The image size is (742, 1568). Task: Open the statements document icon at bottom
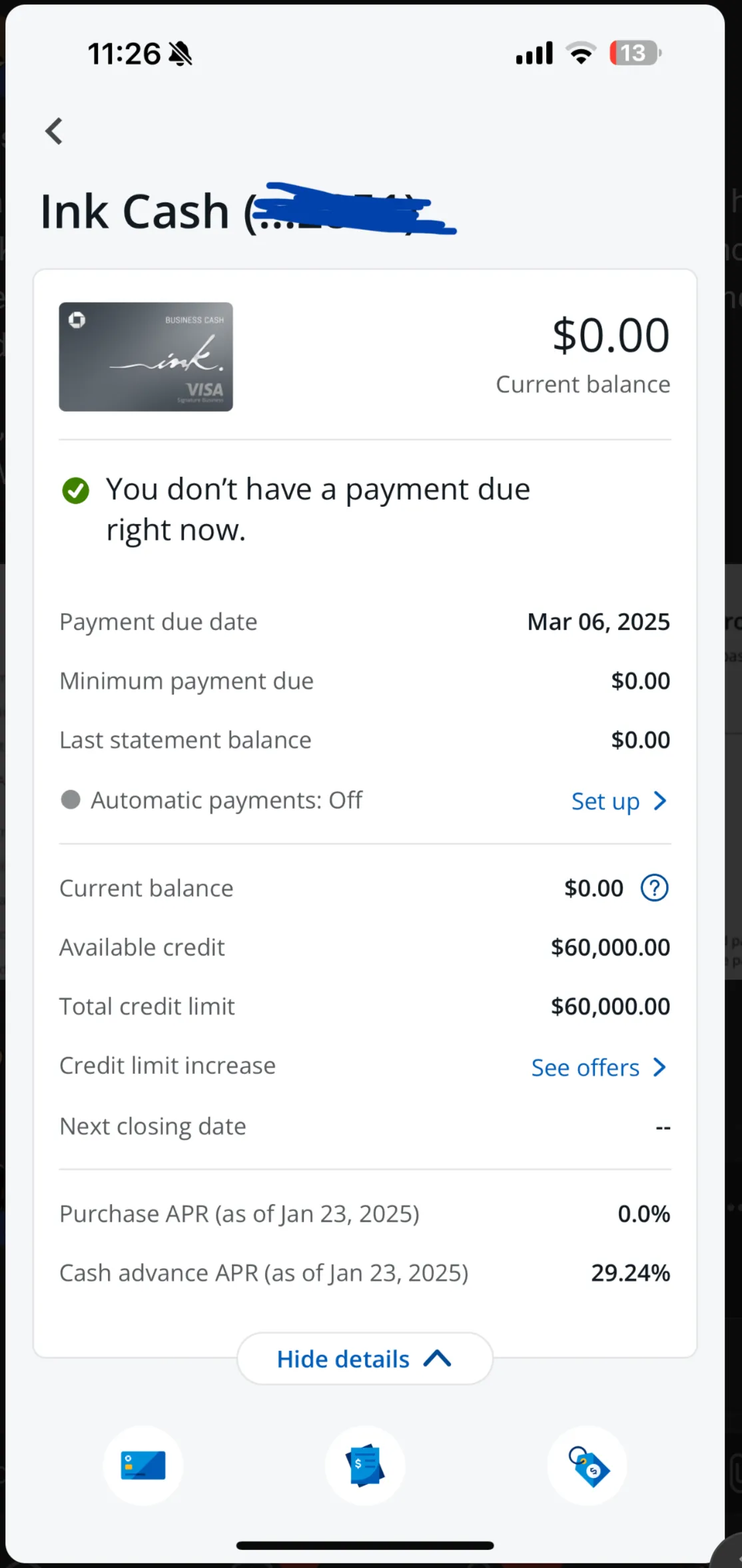pos(365,1465)
